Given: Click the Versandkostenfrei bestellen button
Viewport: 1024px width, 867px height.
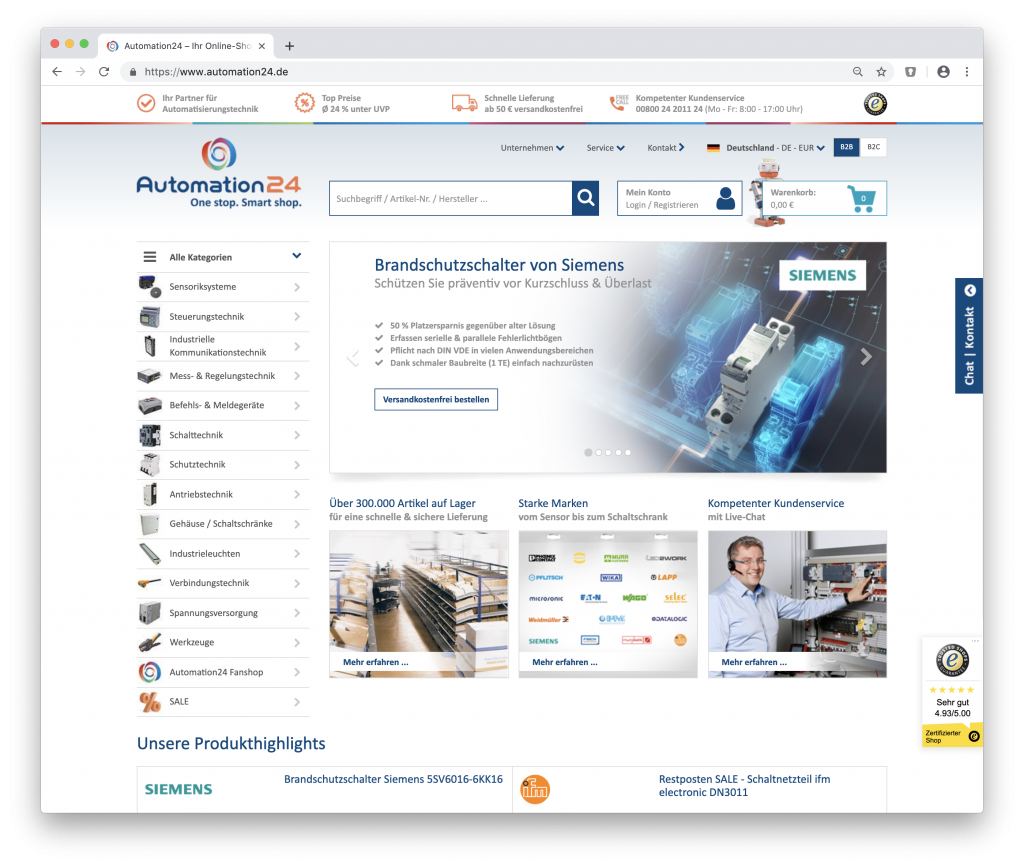Looking at the screenshot, I should [x=436, y=399].
